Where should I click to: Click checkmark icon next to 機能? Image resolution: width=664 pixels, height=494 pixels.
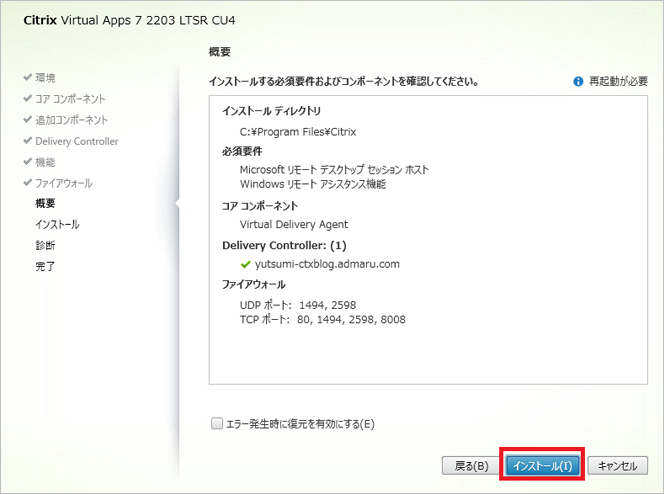pyautogui.click(x=28, y=161)
